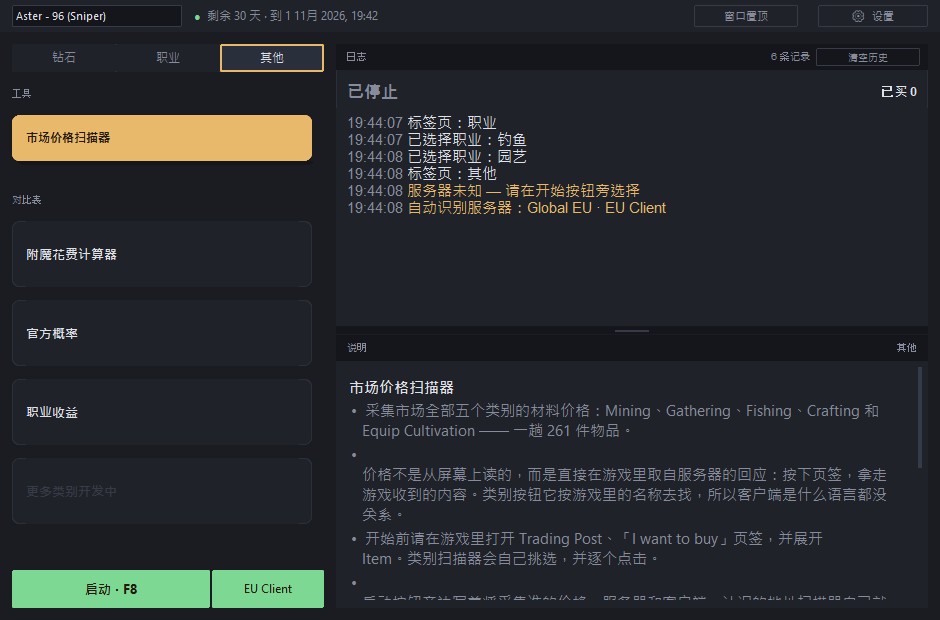Image resolution: width=940 pixels, height=620 pixels.
Task: Click the 其他 label in description header
Action: 906,348
